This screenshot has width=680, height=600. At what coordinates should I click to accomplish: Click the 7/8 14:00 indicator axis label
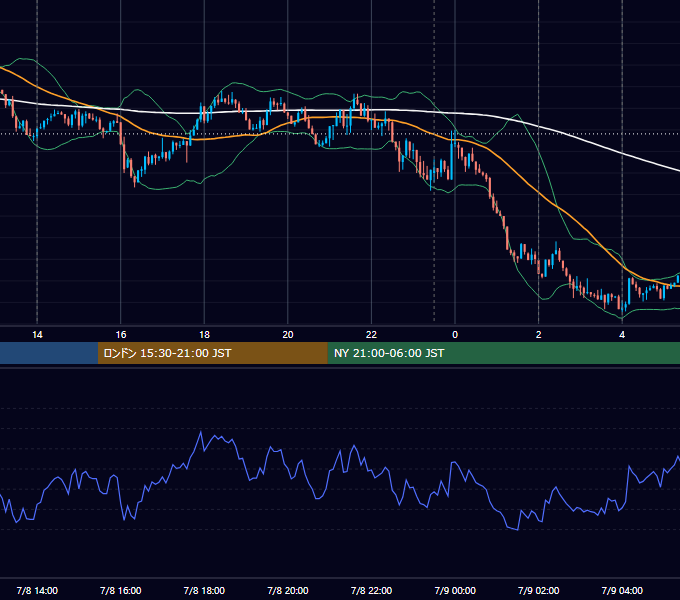tap(37, 591)
